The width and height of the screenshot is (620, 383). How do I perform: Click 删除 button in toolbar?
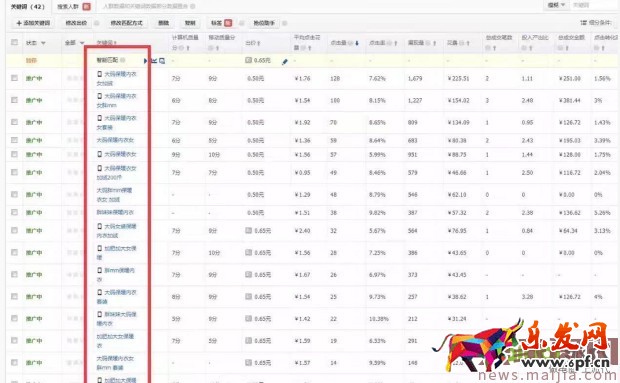(164, 23)
